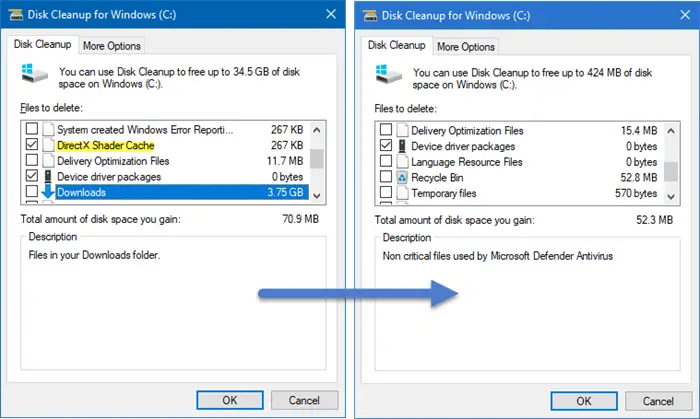Viewport: 700px width, 419px height.
Task: Check the Downloads checkbox
Action: [32, 191]
